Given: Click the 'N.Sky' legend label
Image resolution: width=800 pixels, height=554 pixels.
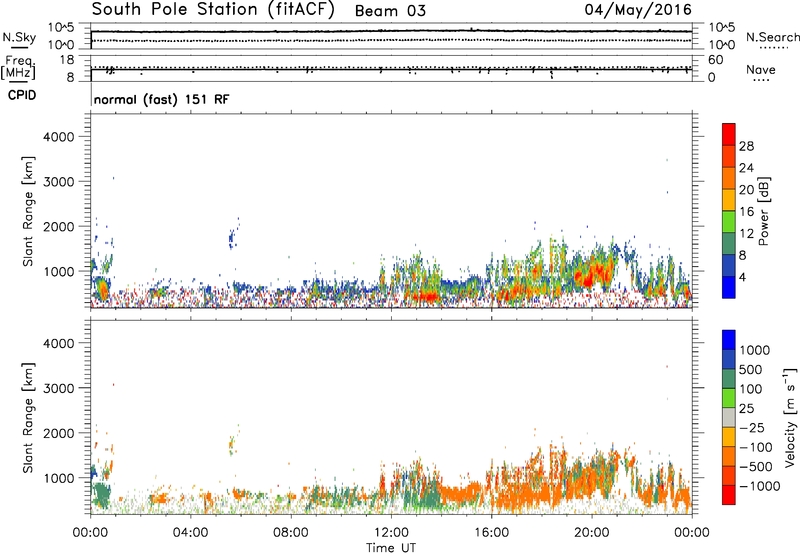Looking at the screenshot, I should point(19,37).
